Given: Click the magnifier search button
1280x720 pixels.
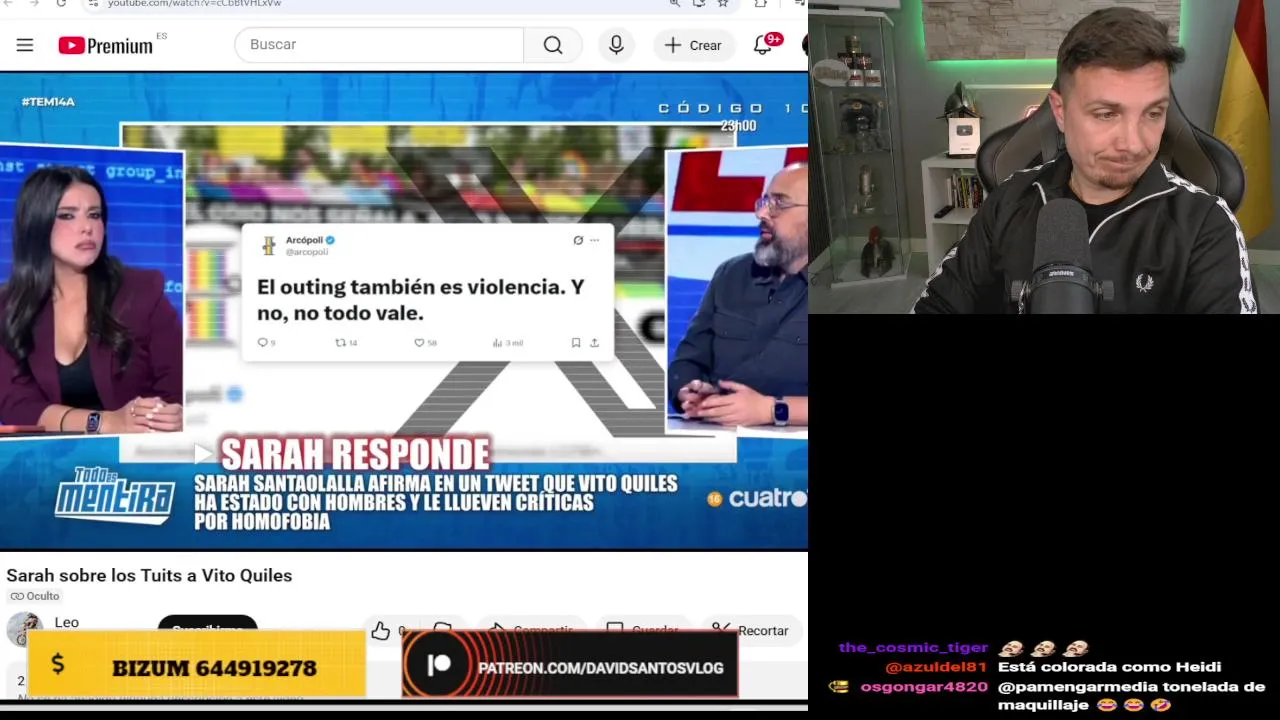Looking at the screenshot, I should pyautogui.click(x=553, y=45).
